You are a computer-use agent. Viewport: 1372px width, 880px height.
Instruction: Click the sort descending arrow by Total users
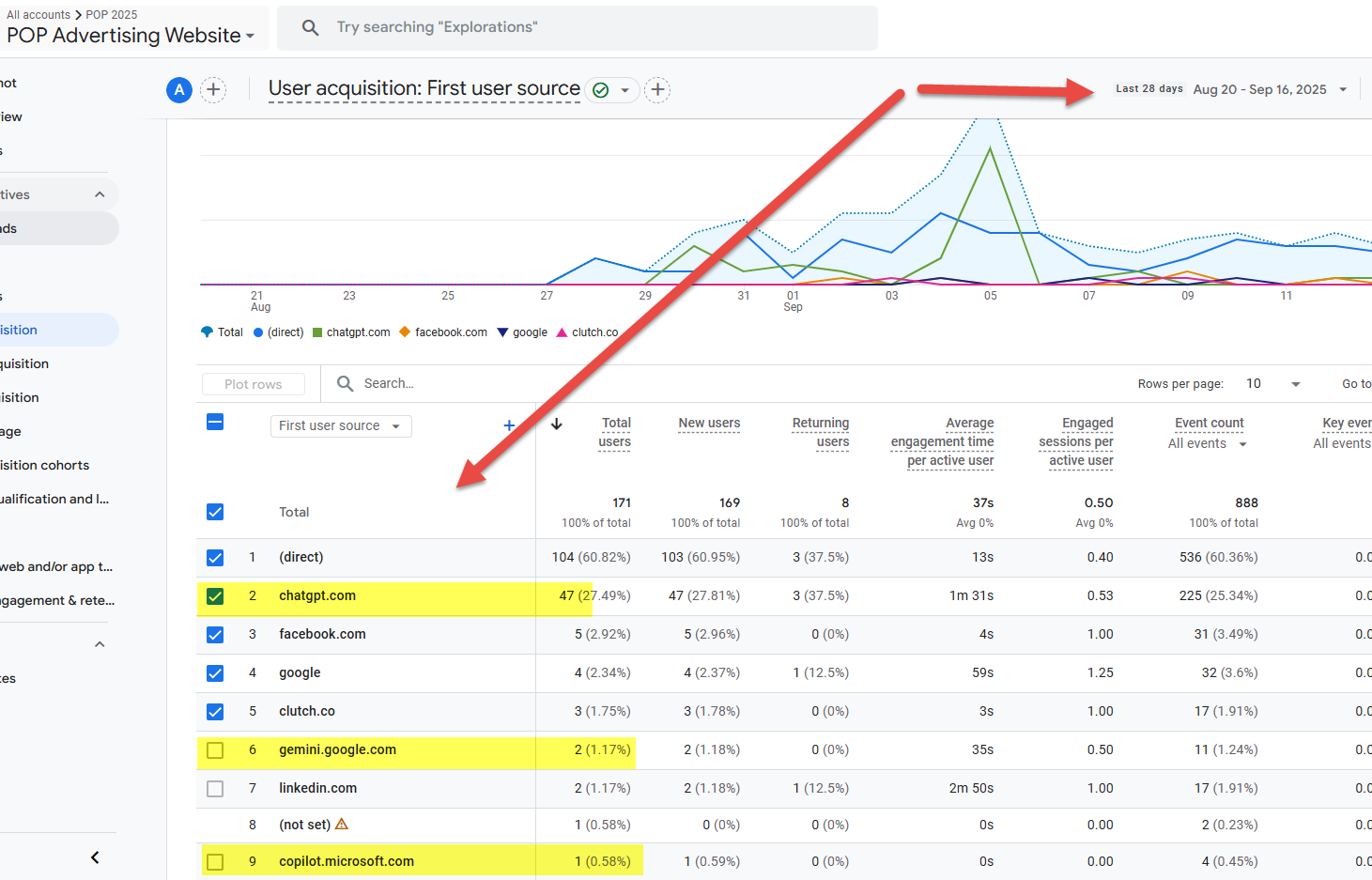tap(557, 425)
